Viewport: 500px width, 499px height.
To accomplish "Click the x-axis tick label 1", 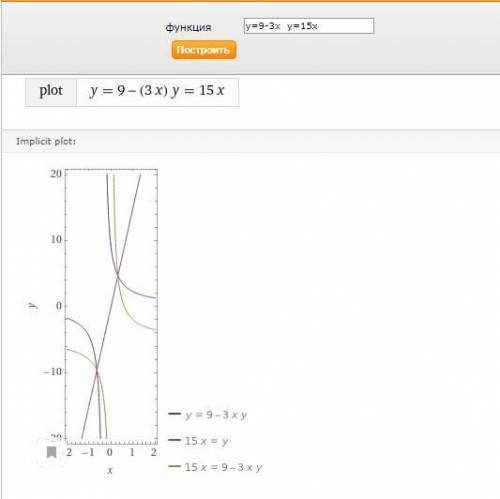I will pos(132,452).
